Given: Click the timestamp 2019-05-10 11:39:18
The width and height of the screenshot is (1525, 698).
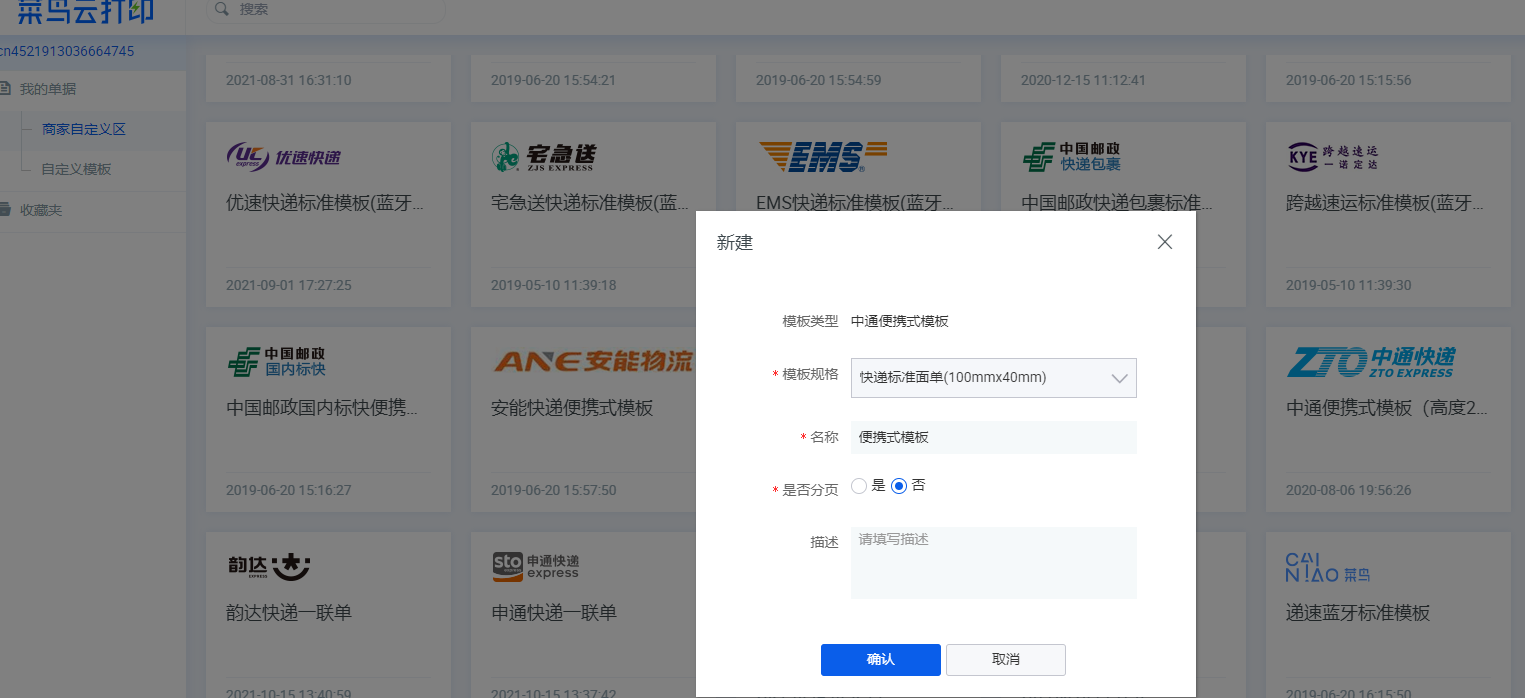Looking at the screenshot, I should click(x=554, y=285).
